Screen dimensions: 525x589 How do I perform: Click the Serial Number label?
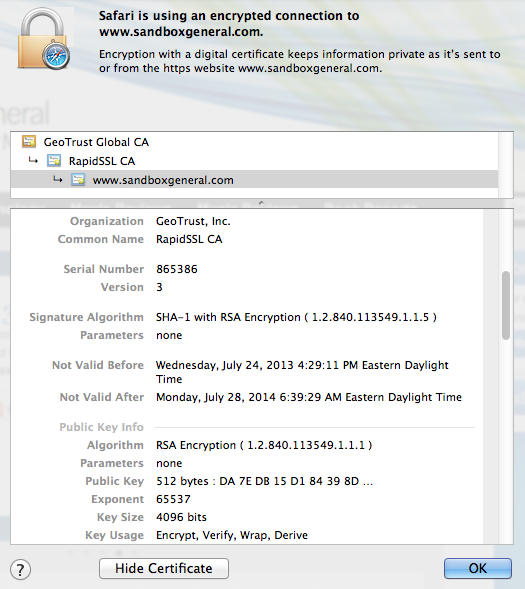[104, 269]
